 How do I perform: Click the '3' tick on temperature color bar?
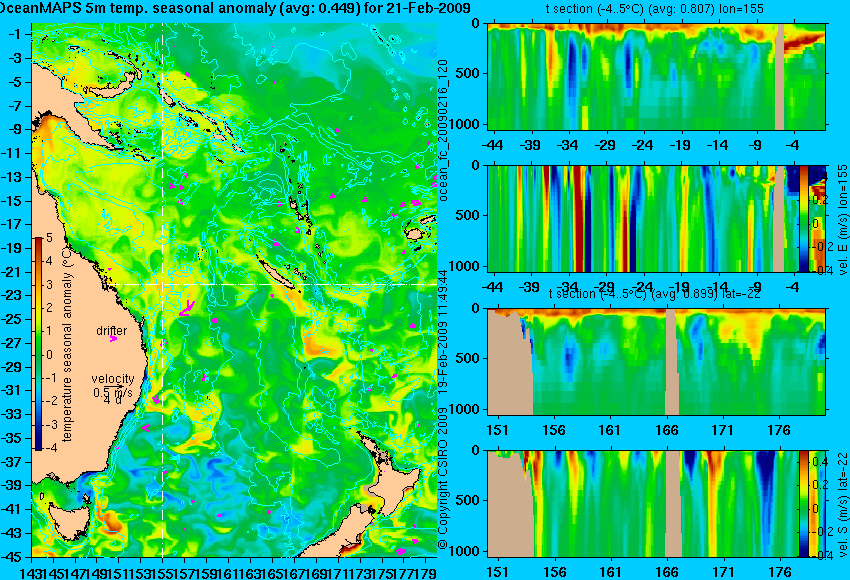click(49, 285)
